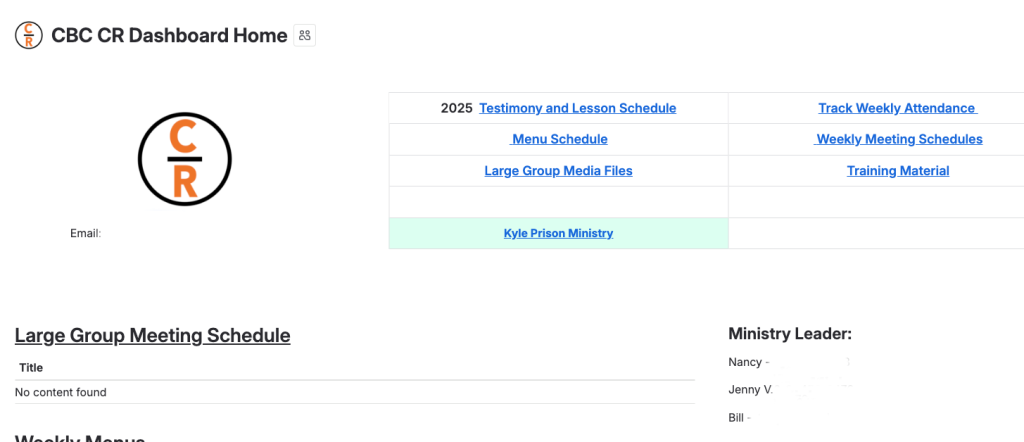Select the 'No content found' row

click(x=61, y=392)
